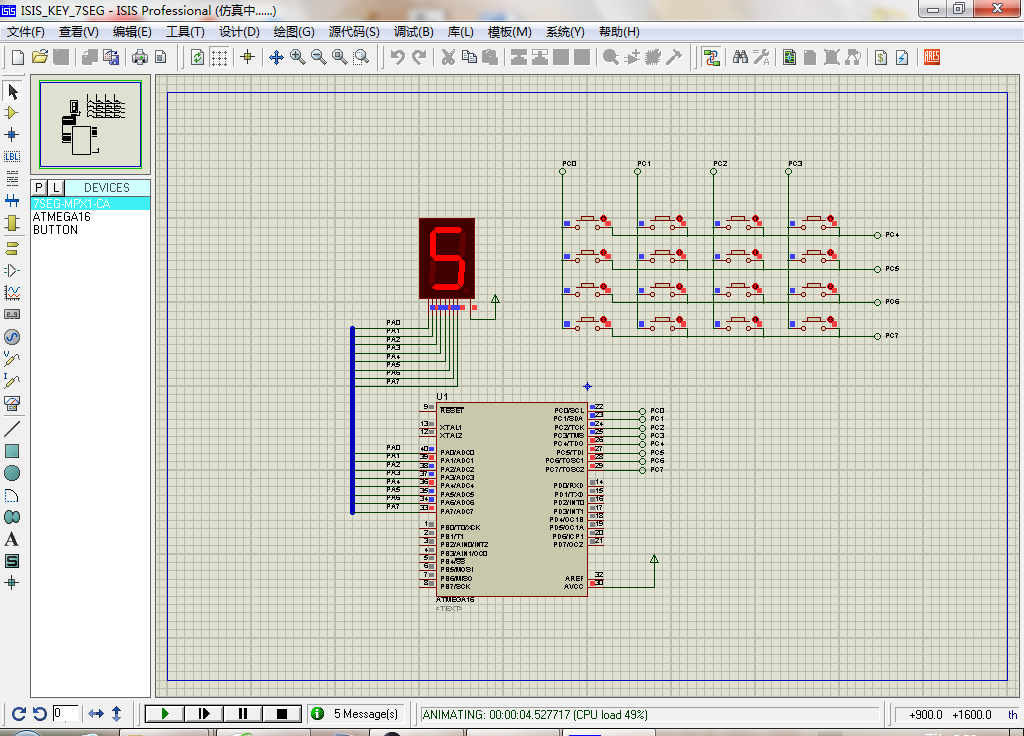This screenshot has height=736, width=1024.
Task: Open the 工具(T) menu
Action: [x=185, y=32]
